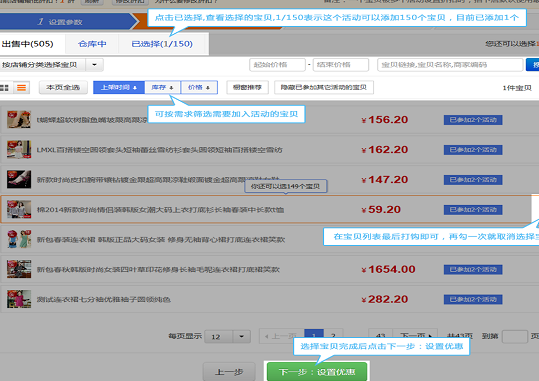Open the 仓库中 tab
Viewport: 539px width, 381px height.
click(x=92, y=44)
